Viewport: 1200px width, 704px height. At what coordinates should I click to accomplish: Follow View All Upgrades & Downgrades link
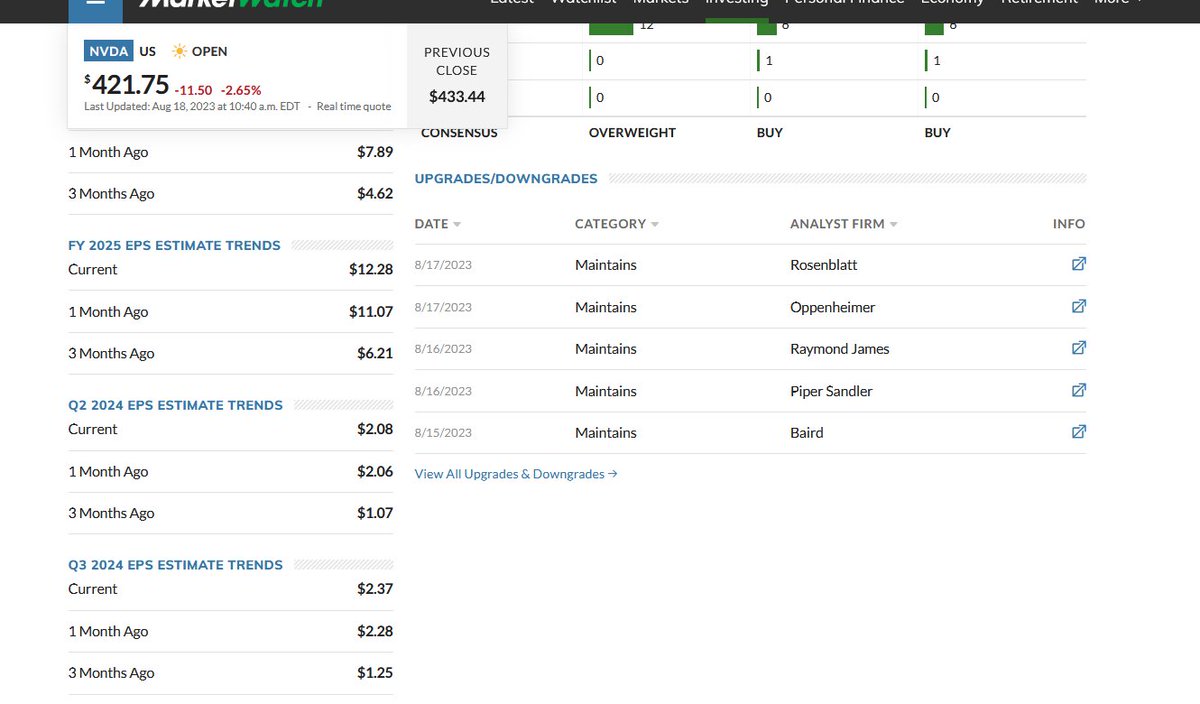pos(516,474)
